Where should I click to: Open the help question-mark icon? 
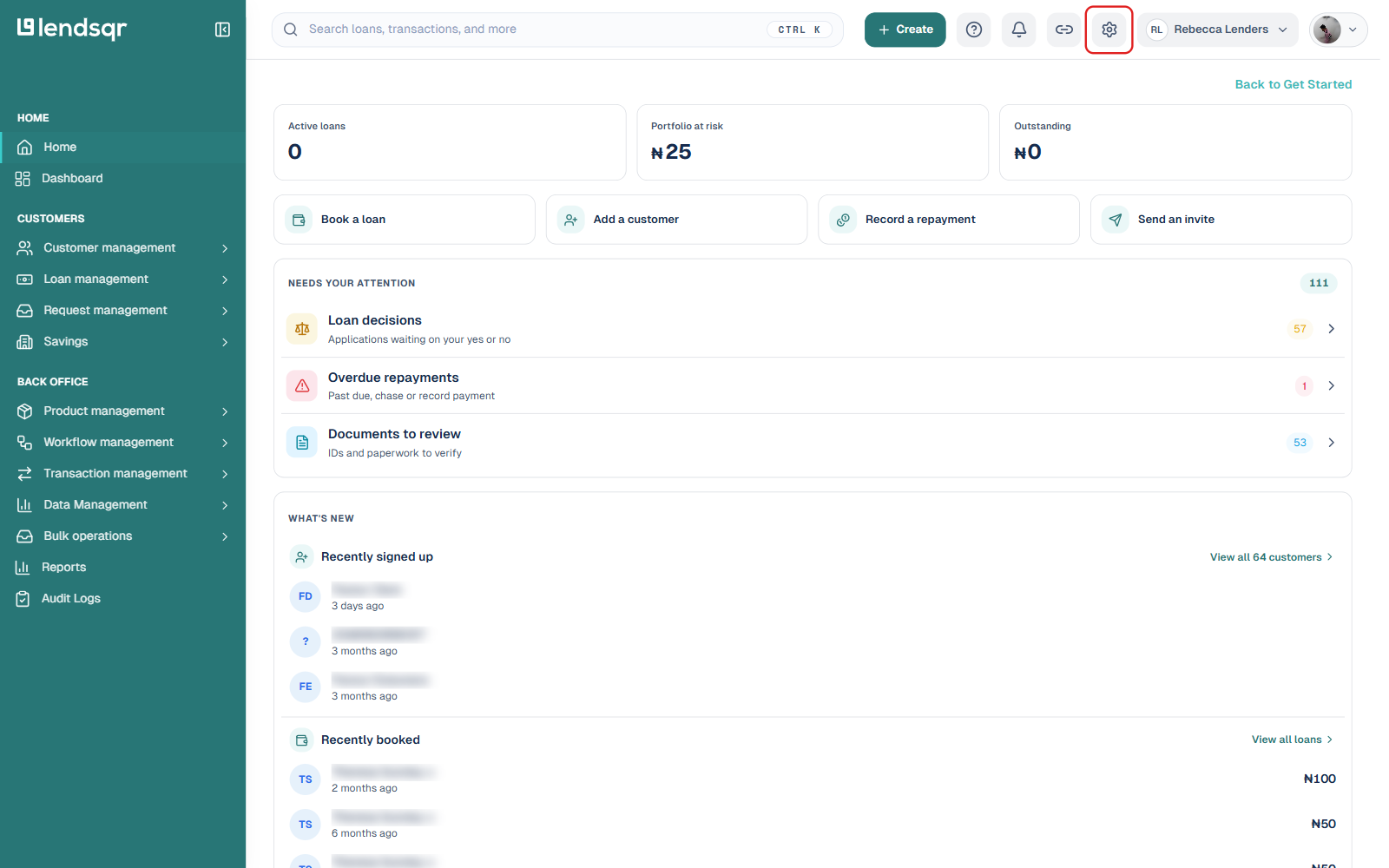point(974,30)
